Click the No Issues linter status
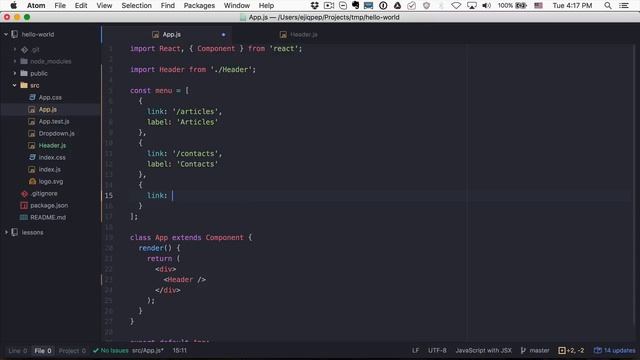640x360 pixels. tap(111, 351)
